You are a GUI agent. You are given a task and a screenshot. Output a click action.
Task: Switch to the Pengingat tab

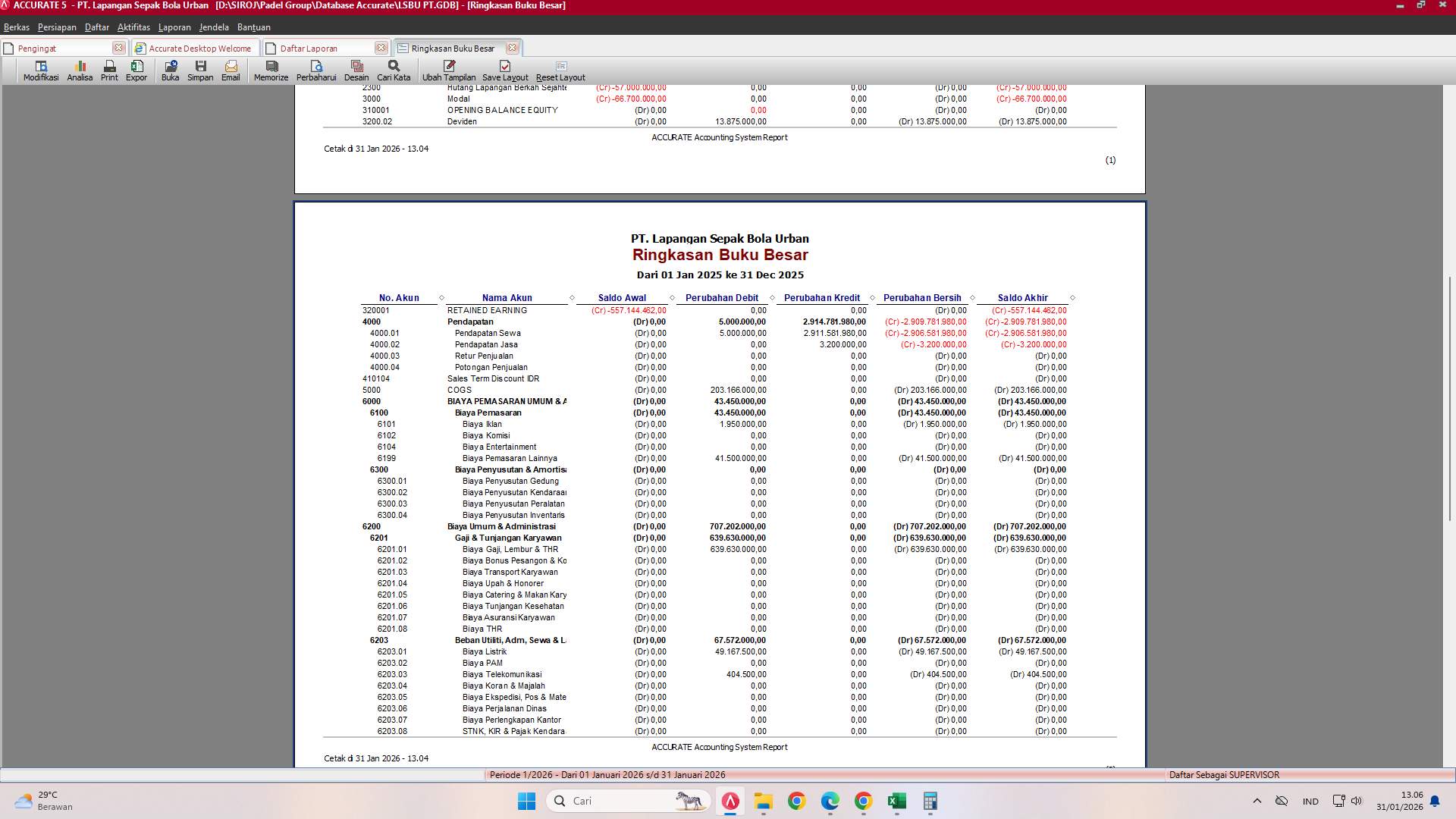pos(36,47)
